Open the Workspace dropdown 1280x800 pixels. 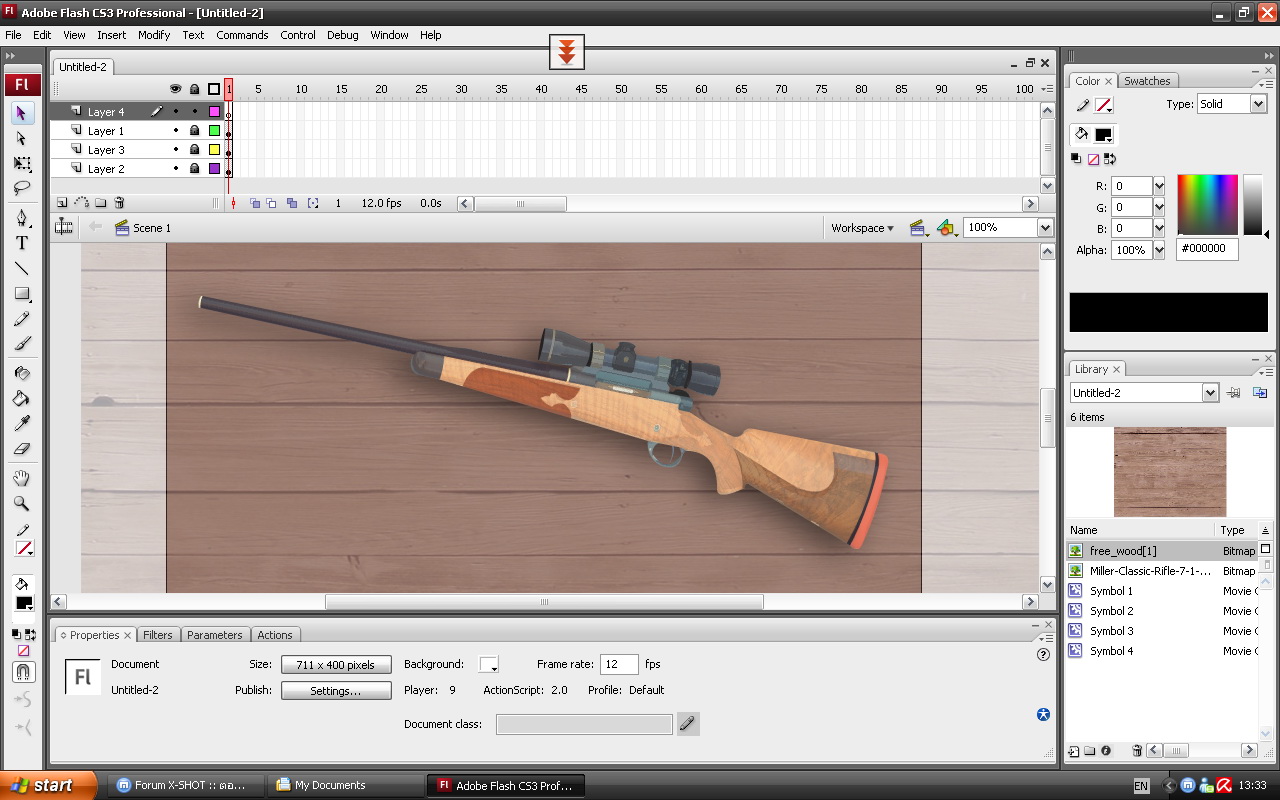(x=862, y=228)
